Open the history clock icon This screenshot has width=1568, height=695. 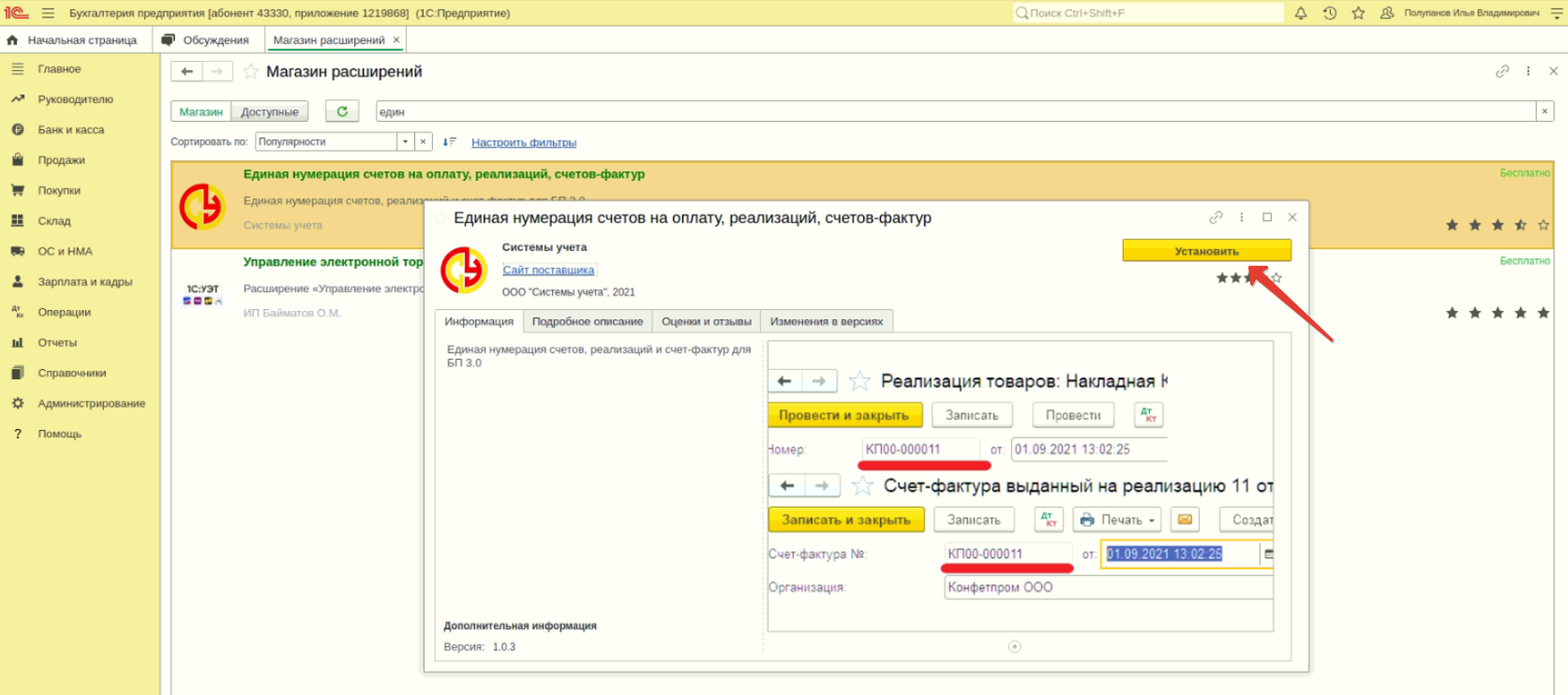coord(1329,13)
